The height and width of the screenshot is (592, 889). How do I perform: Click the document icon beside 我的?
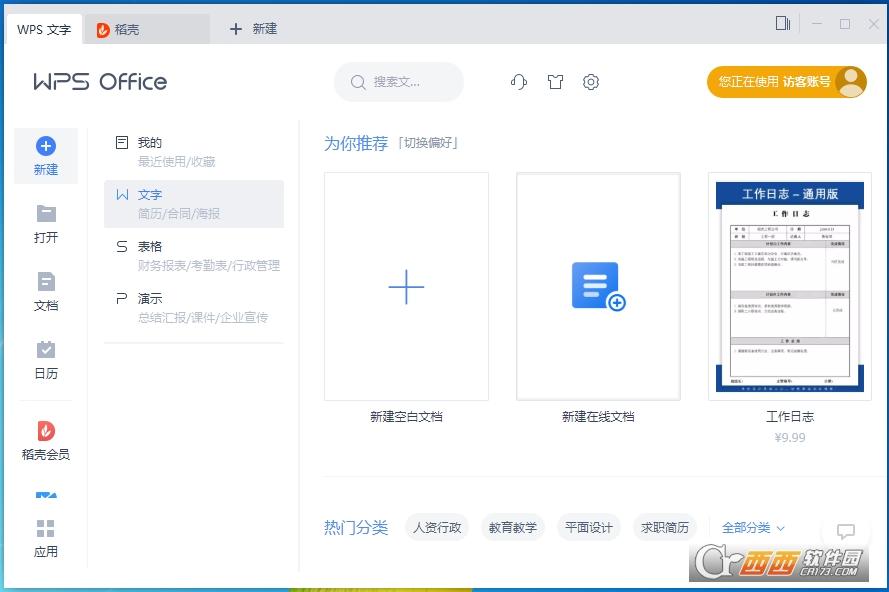pos(122,142)
